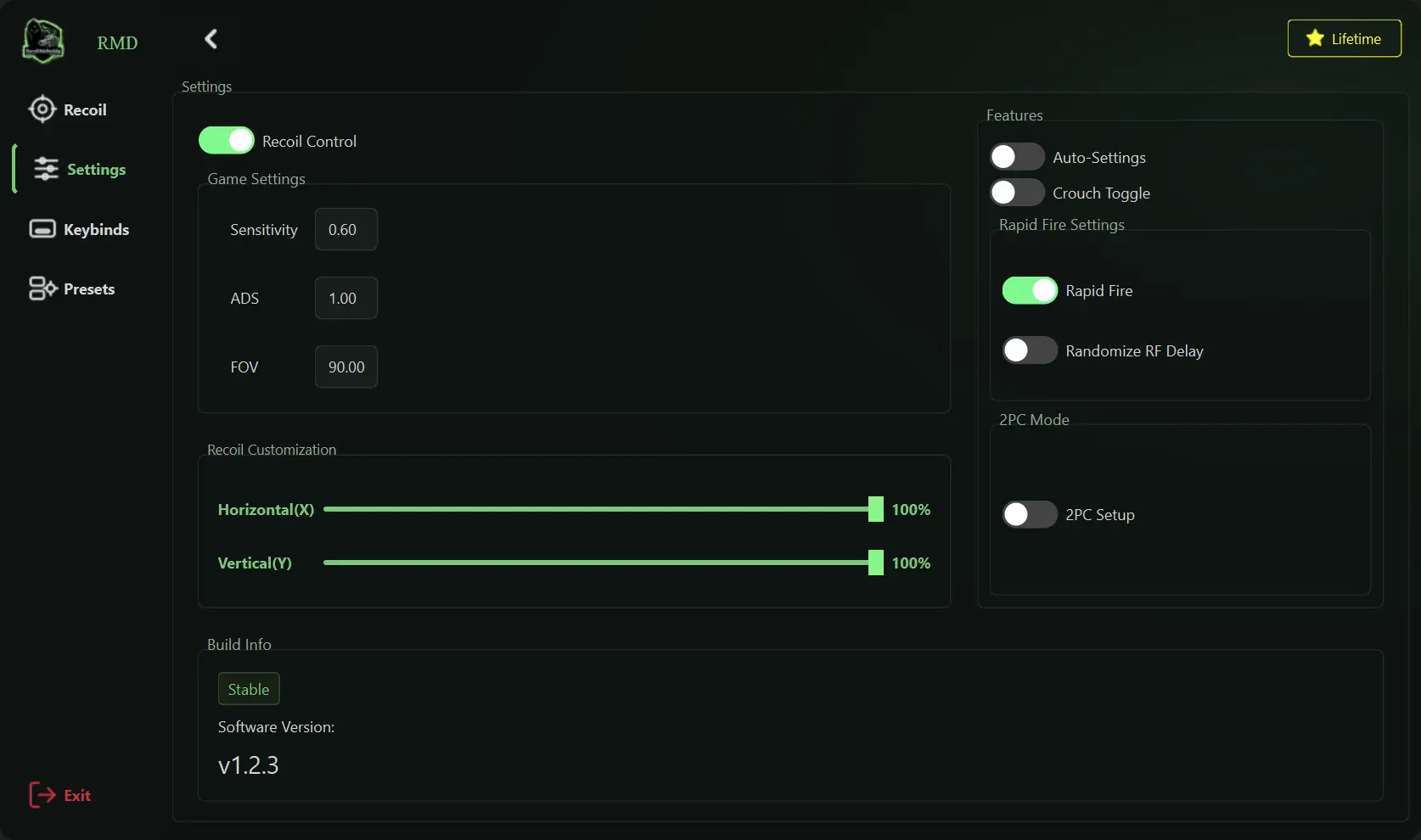The height and width of the screenshot is (840, 1421).
Task: Click the Settings sliders icon in sidebar
Action: [x=44, y=169]
